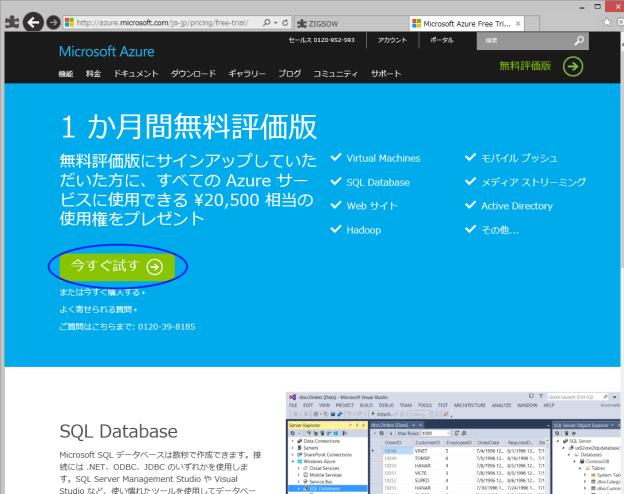Viewport: 624px width, 494px height.
Task: Click the 0120-39-8185 contact phone text
Action: [166, 327]
